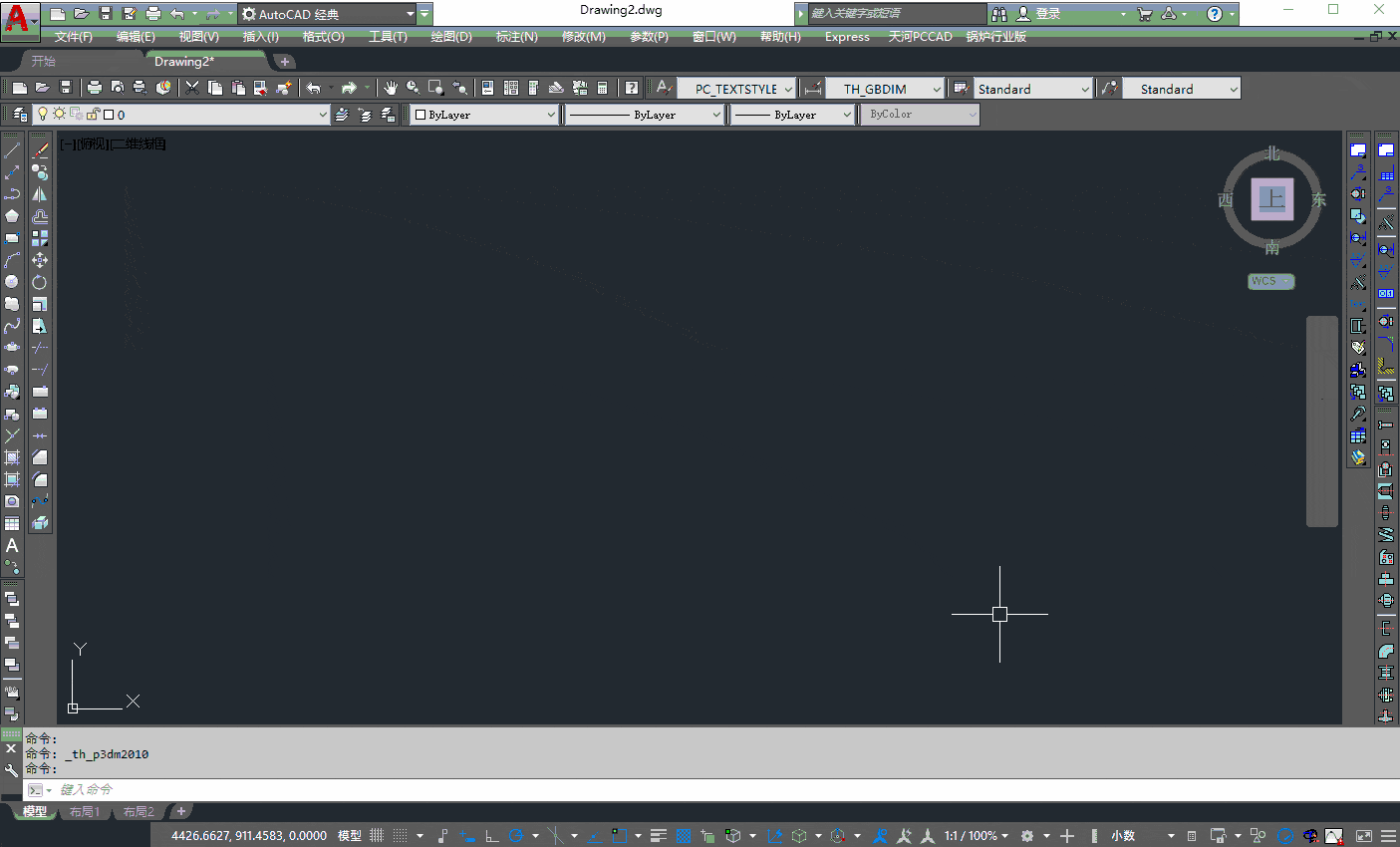Switch to the 开始 start tab

pyautogui.click(x=43, y=62)
